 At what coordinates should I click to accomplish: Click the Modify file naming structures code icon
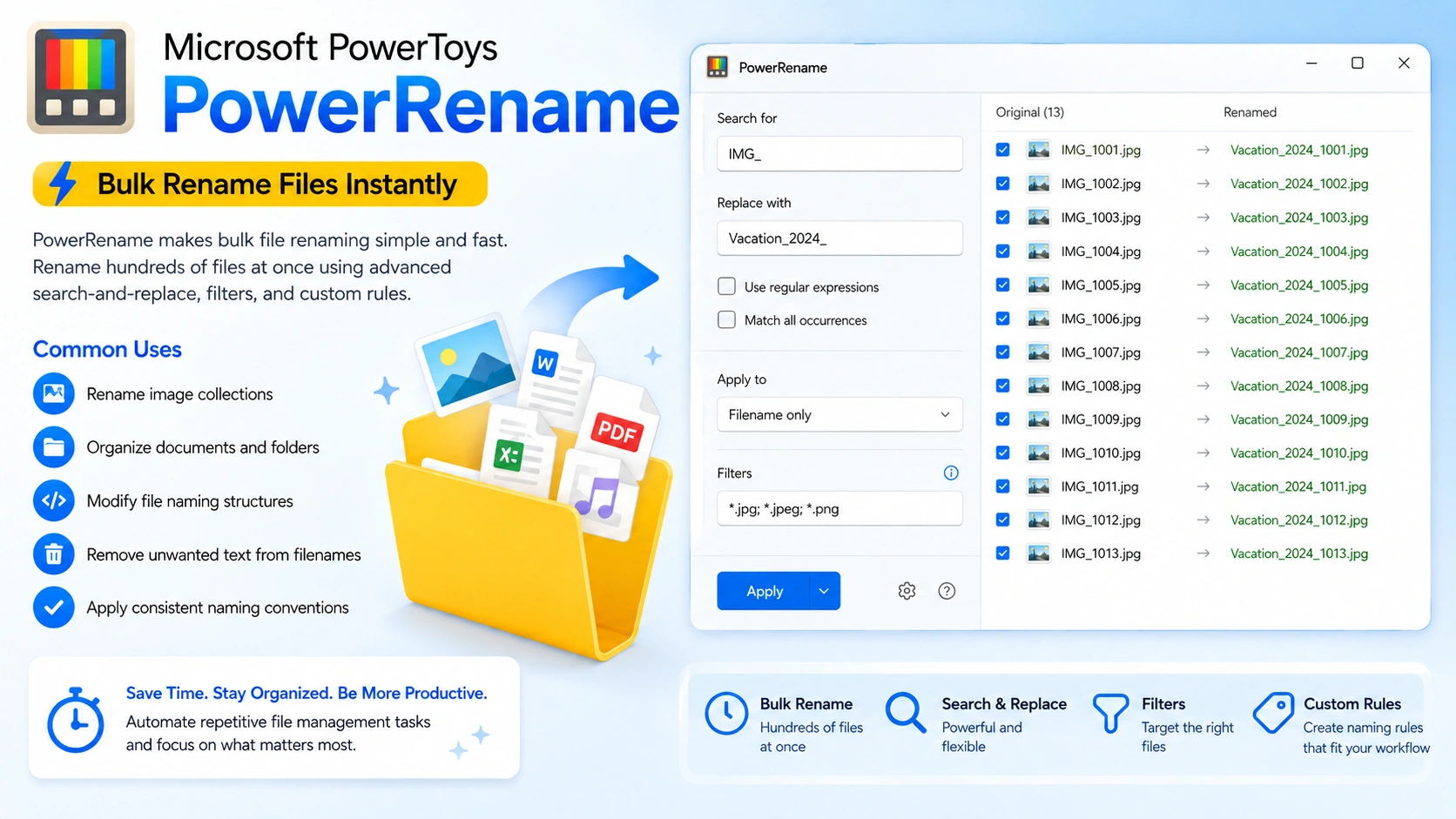click(54, 500)
